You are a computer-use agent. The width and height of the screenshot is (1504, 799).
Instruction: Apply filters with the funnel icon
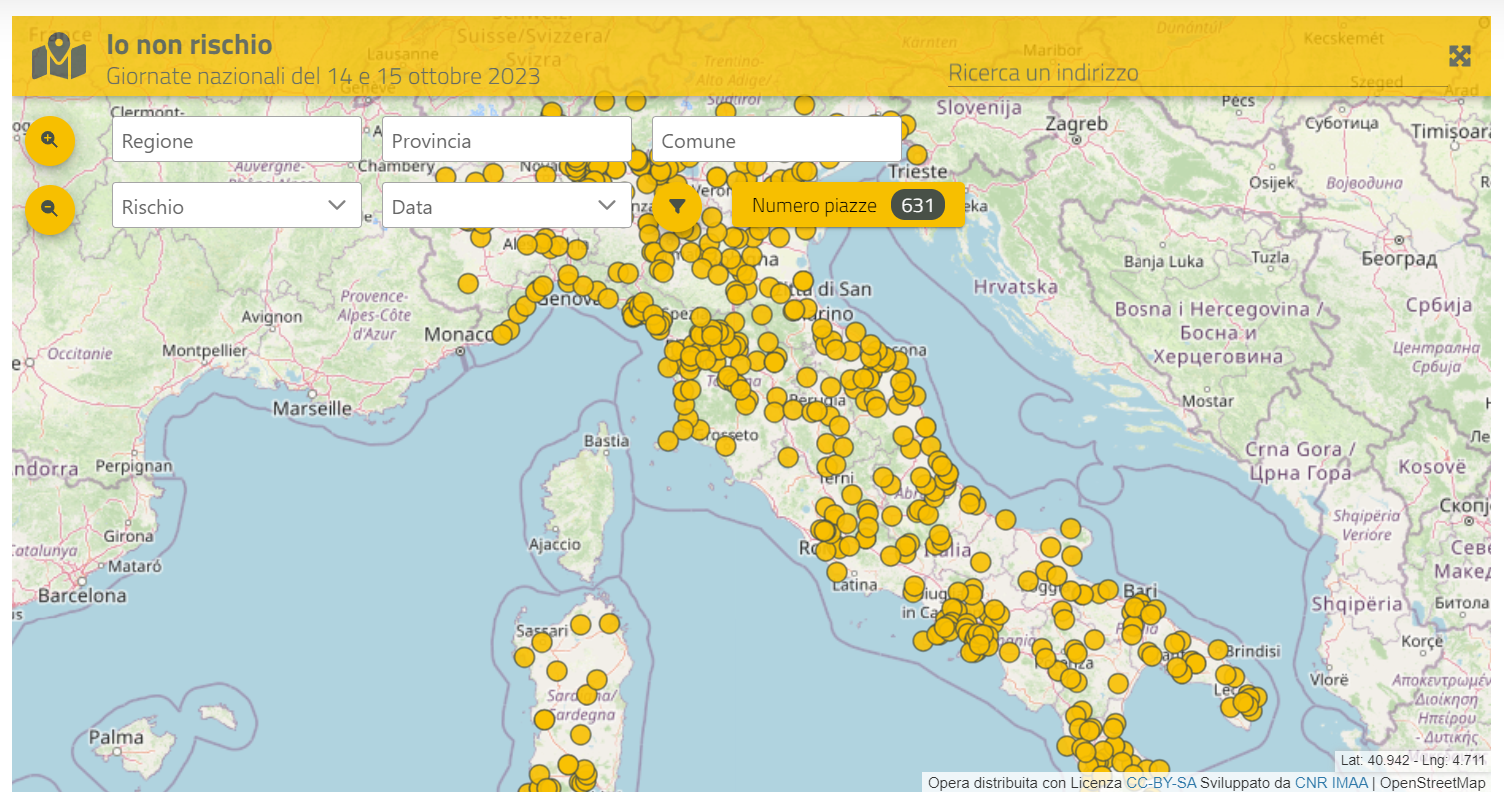click(x=677, y=207)
